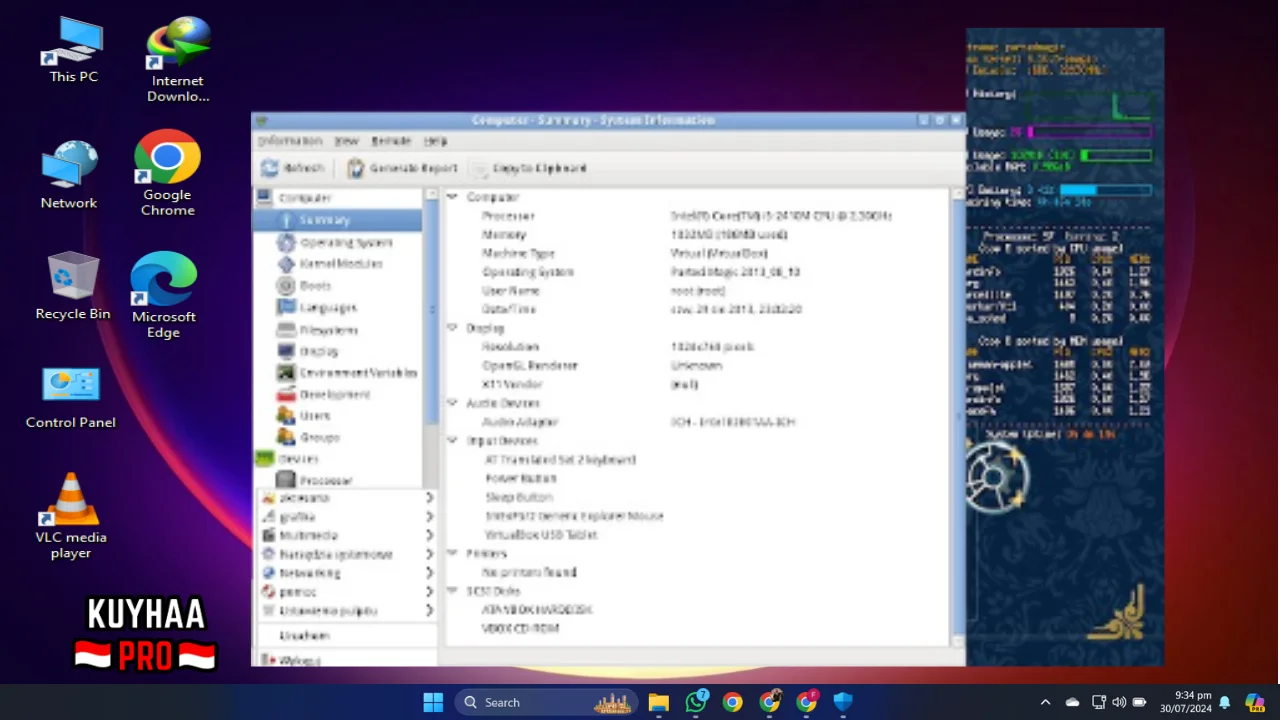
Task: Collapse the Input Devices section
Action: coord(452,441)
